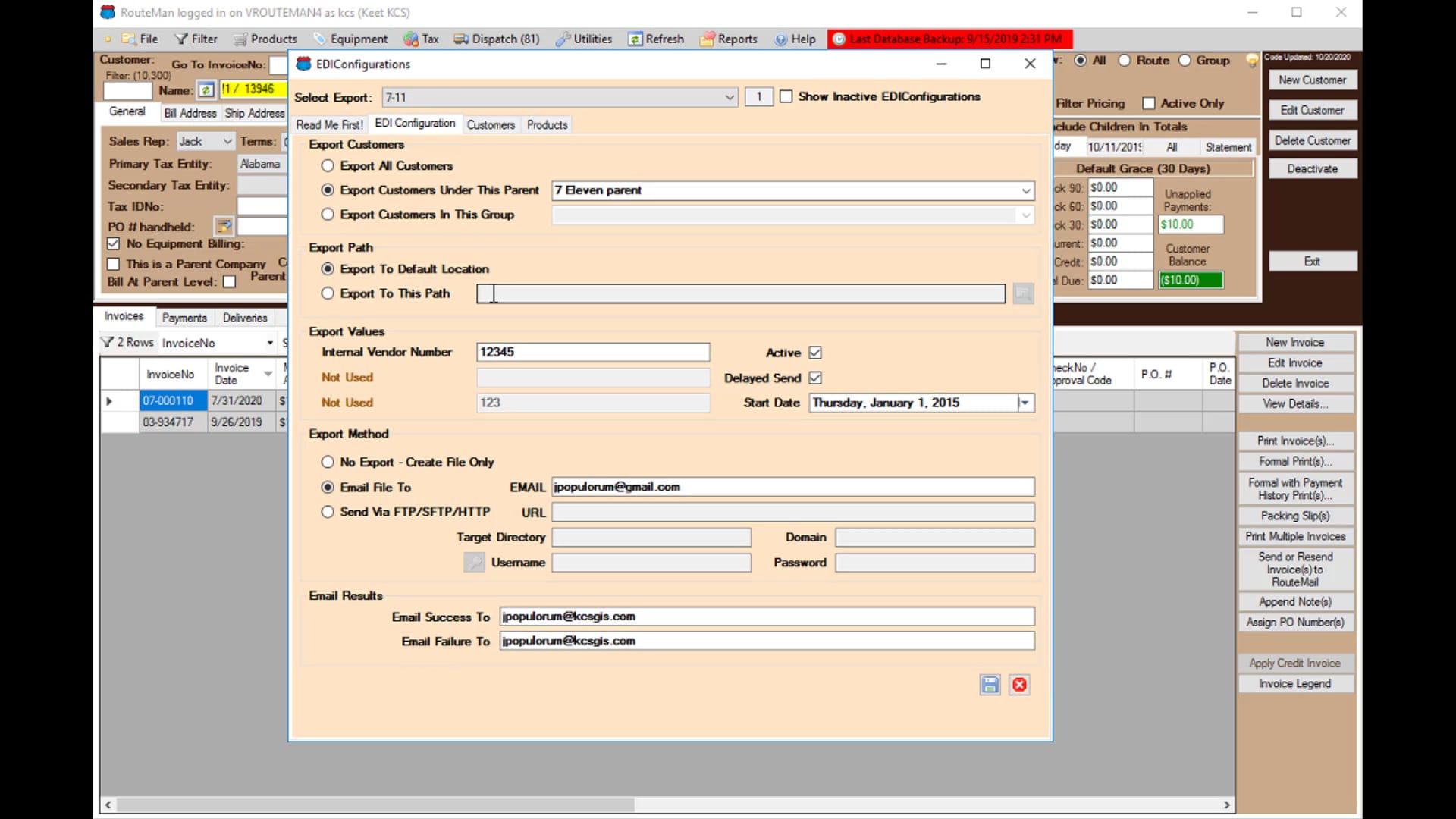This screenshot has width=1456, height=819.
Task: Toggle the Delayed Send checkbox
Action: tap(815, 378)
